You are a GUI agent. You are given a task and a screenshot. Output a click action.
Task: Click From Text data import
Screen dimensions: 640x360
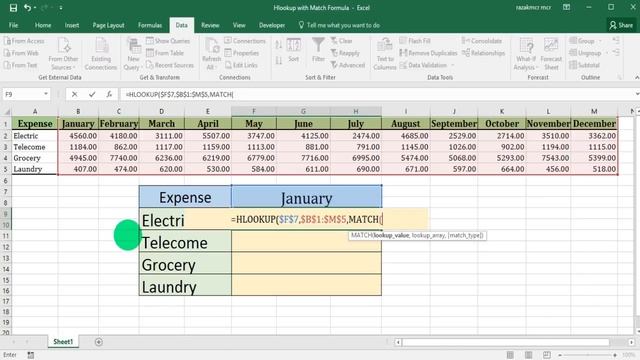[x=20, y=65]
